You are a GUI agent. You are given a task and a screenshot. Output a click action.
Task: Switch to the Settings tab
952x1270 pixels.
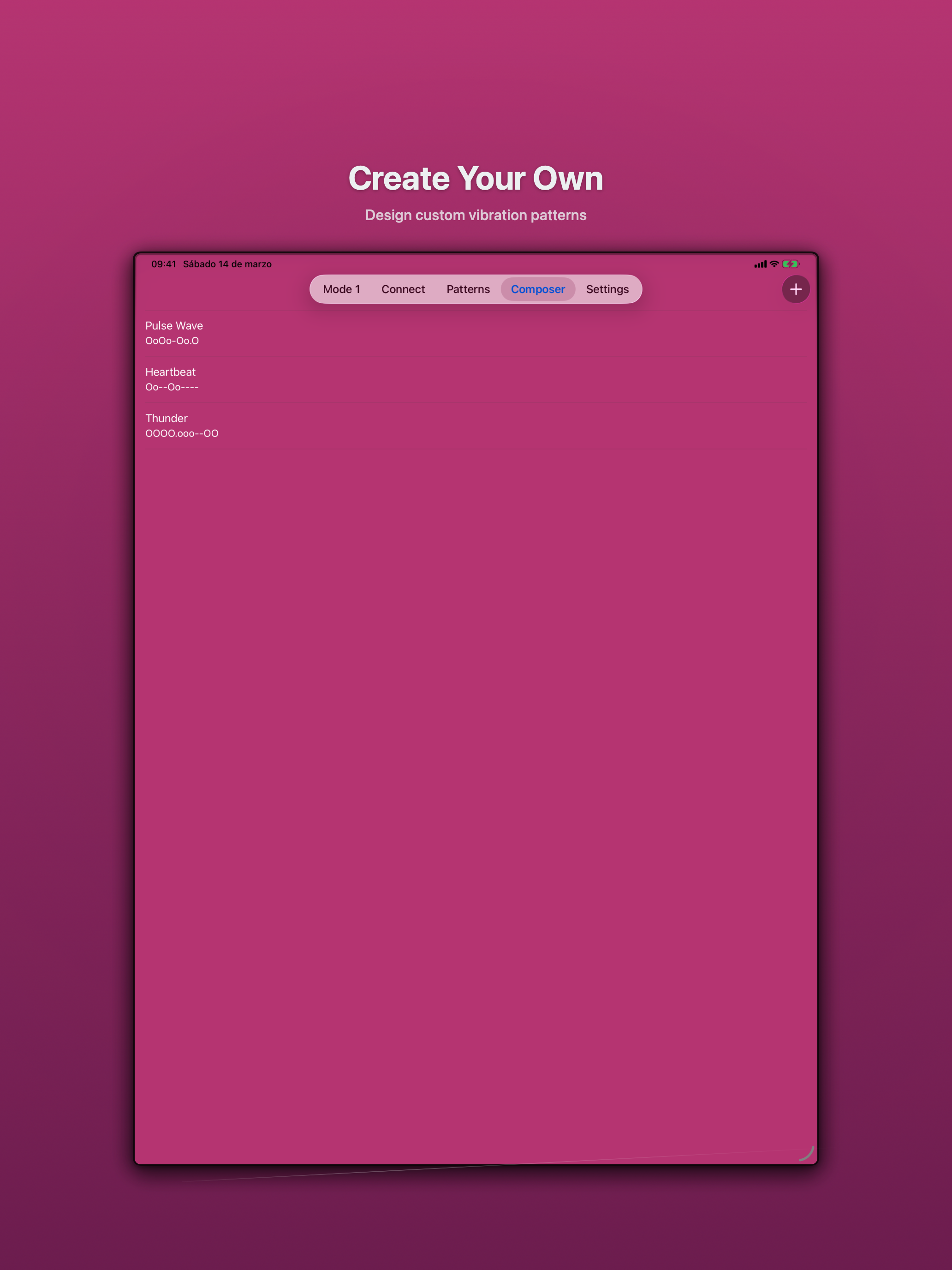(x=607, y=289)
